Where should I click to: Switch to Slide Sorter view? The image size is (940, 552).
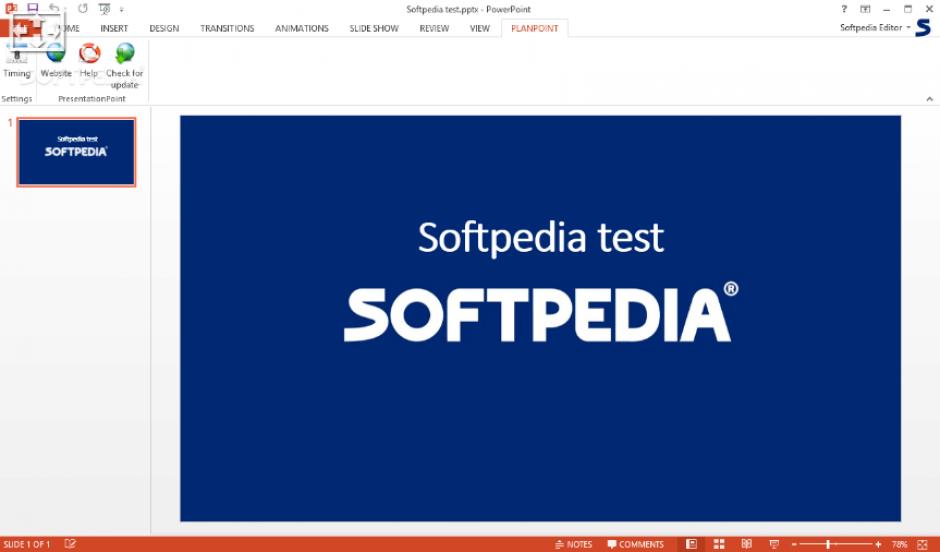(719, 544)
